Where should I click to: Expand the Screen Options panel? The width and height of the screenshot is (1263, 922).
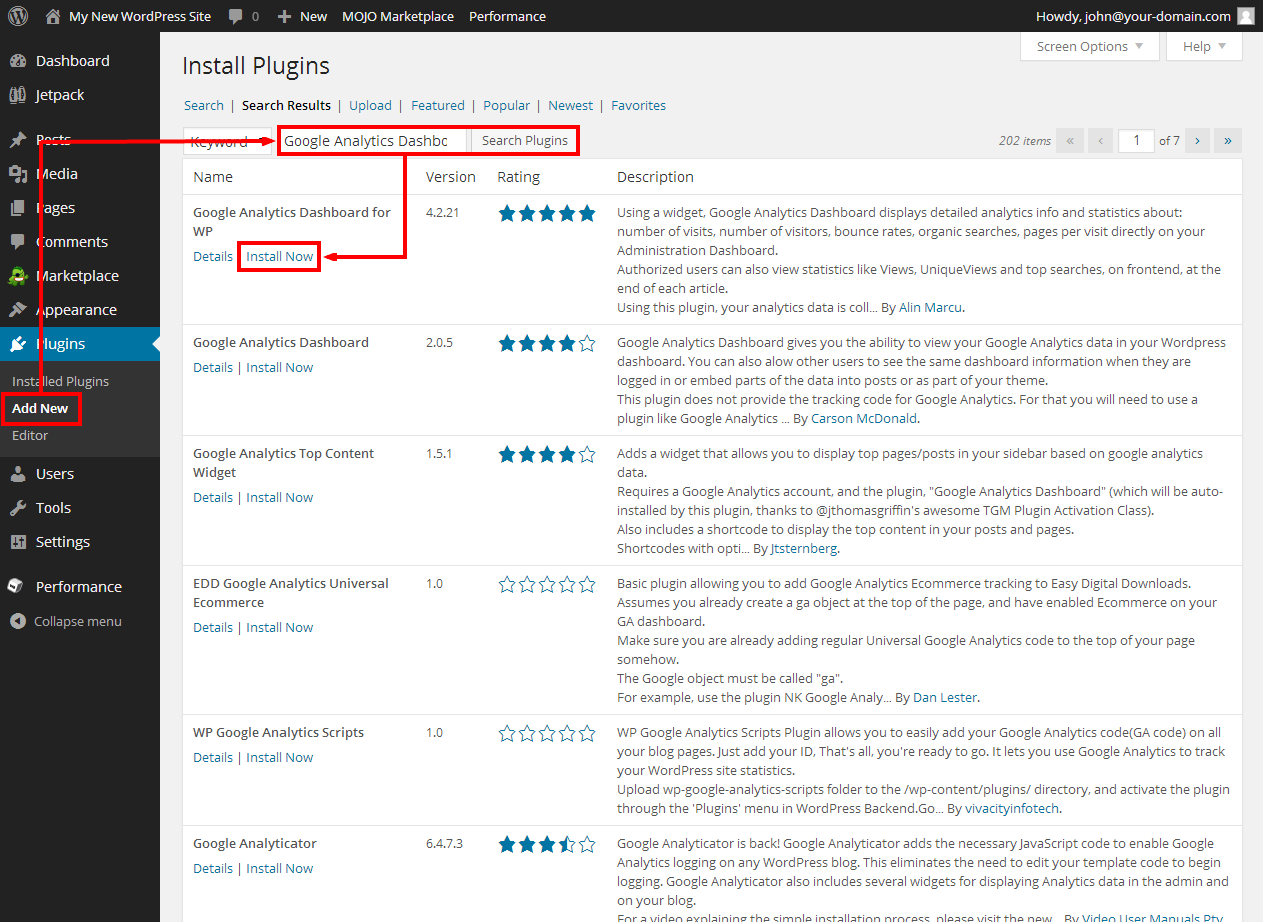[x=1090, y=47]
